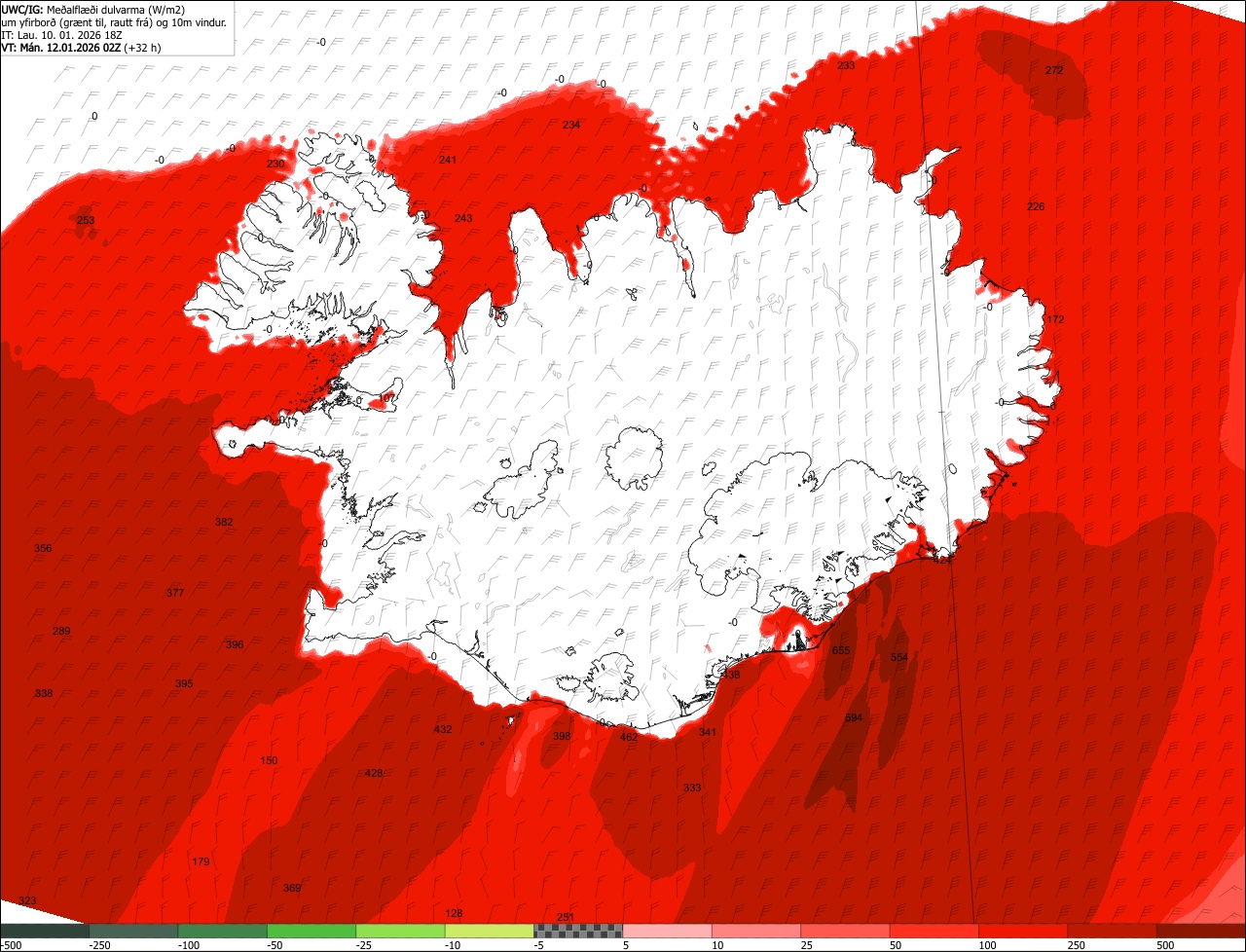The height and width of the screenshot is (952, 1246).
Task: Click the flux value 432 south of Iceland
Action: [x=443, y=729]
